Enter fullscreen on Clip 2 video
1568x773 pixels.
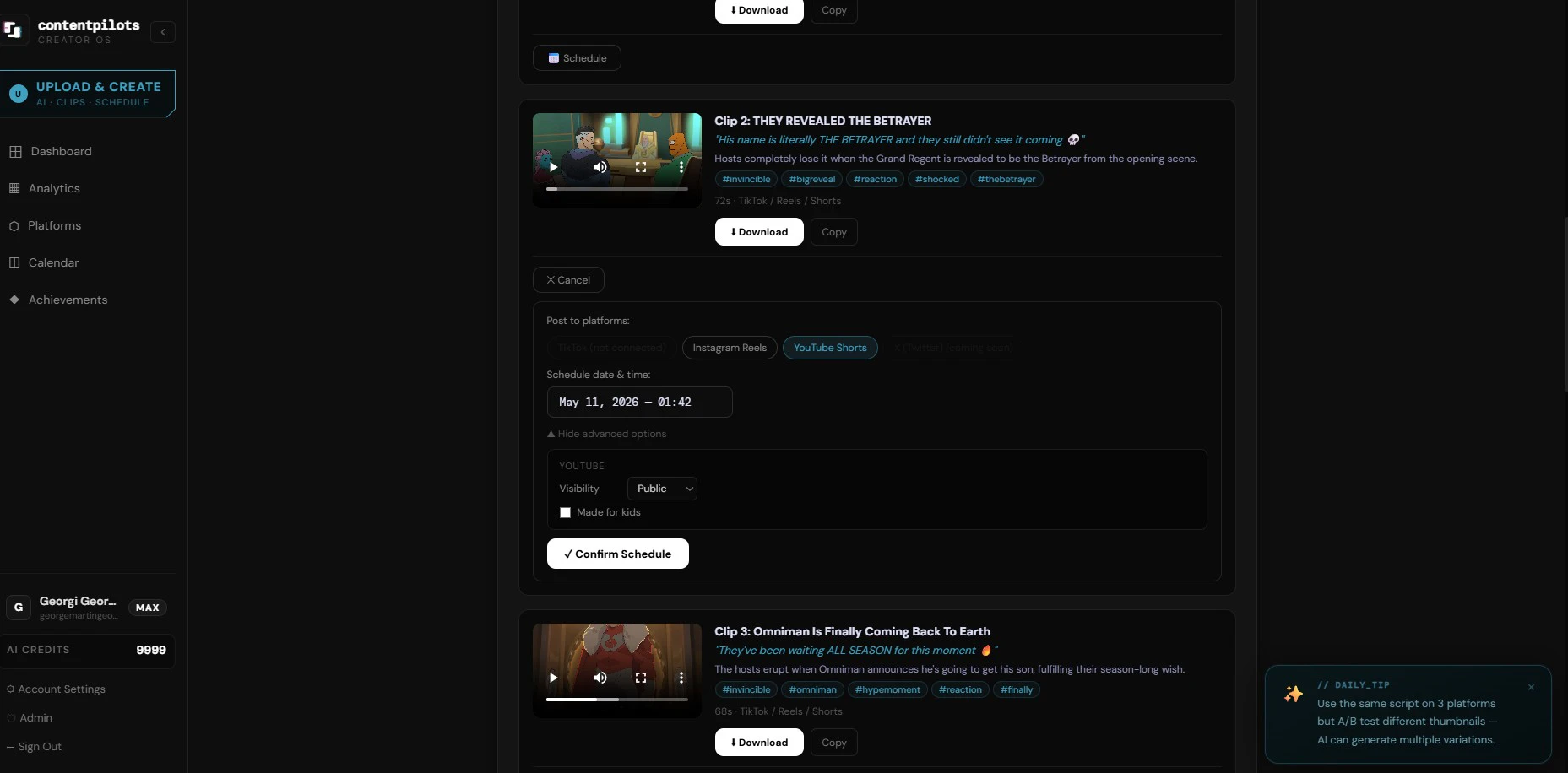point(641,167)
